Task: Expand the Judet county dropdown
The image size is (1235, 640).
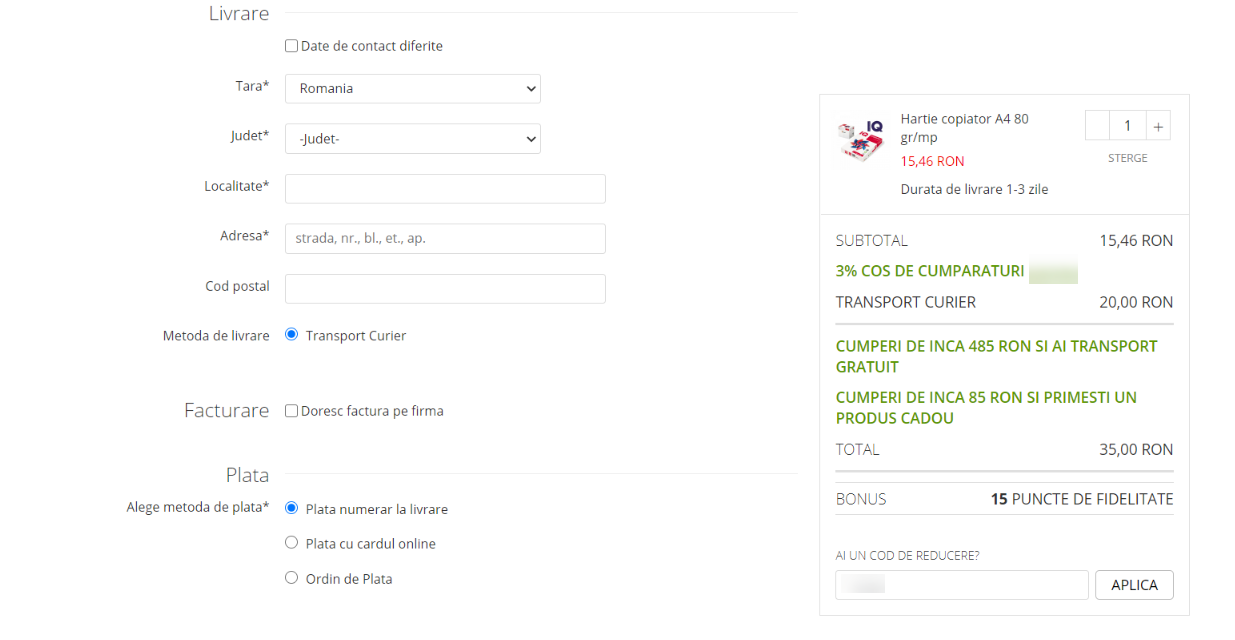Action: (412, 139)
